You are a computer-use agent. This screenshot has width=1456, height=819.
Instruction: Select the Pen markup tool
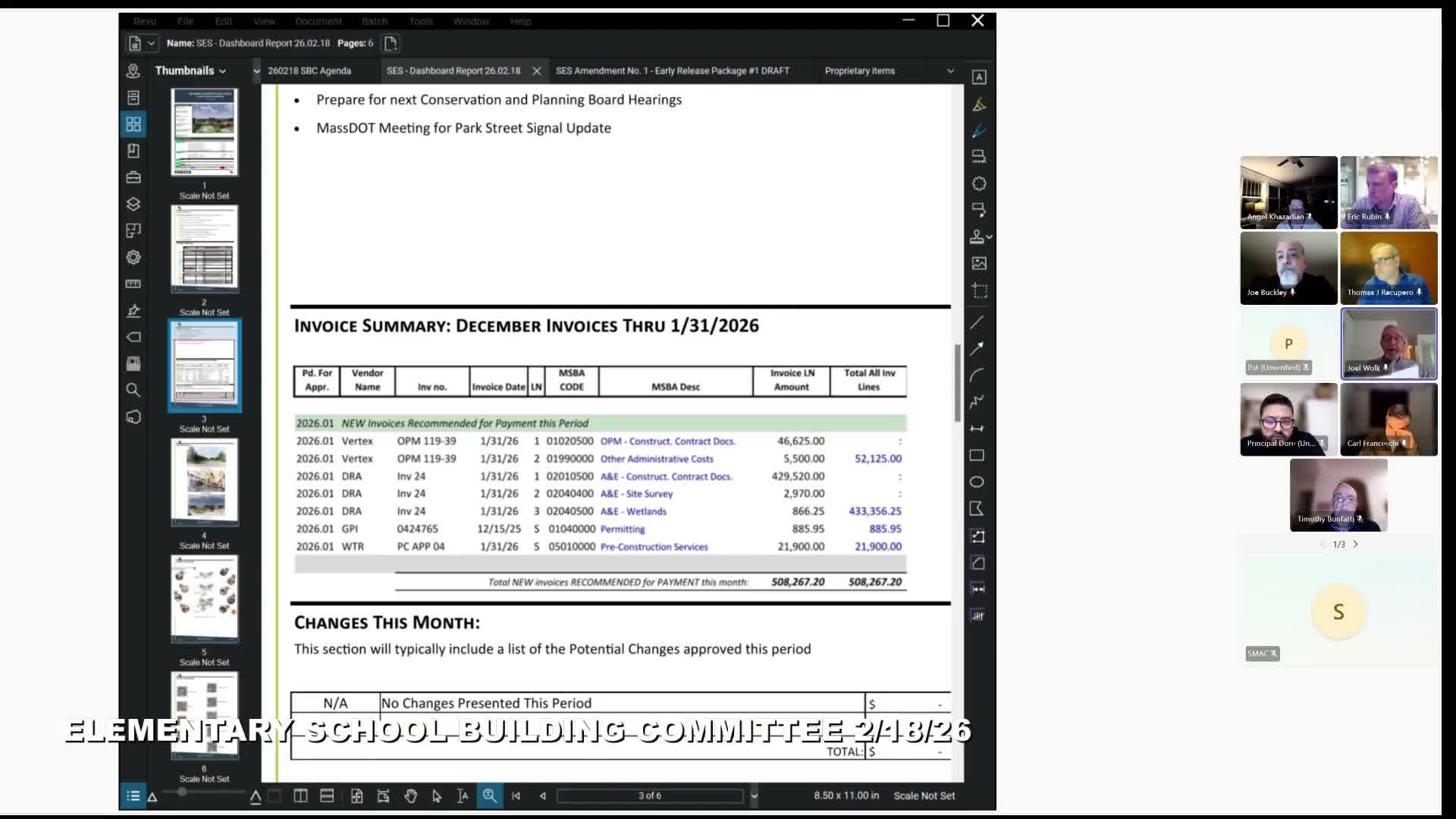[979, 131]
